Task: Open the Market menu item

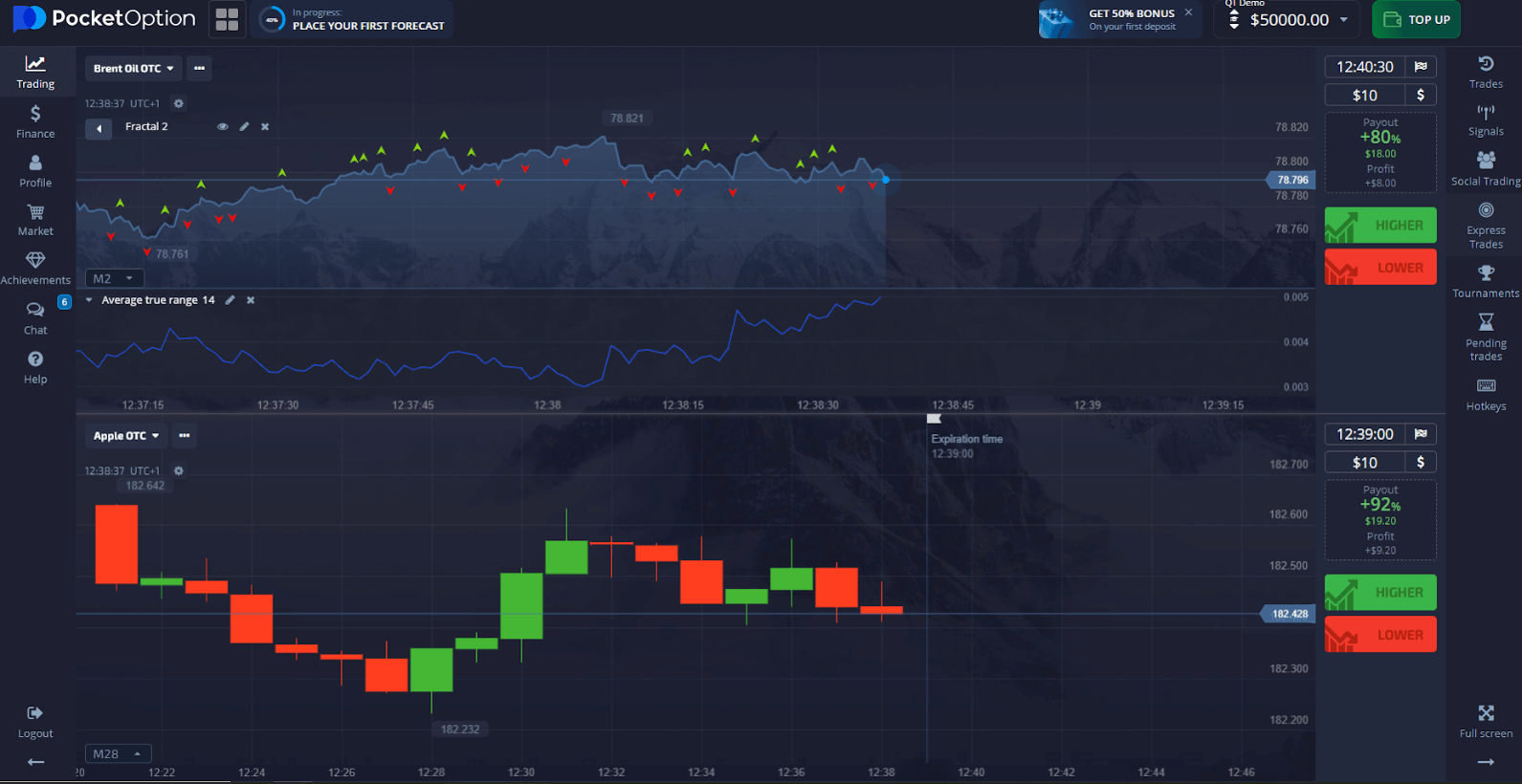Action: [x=35, y=219]
